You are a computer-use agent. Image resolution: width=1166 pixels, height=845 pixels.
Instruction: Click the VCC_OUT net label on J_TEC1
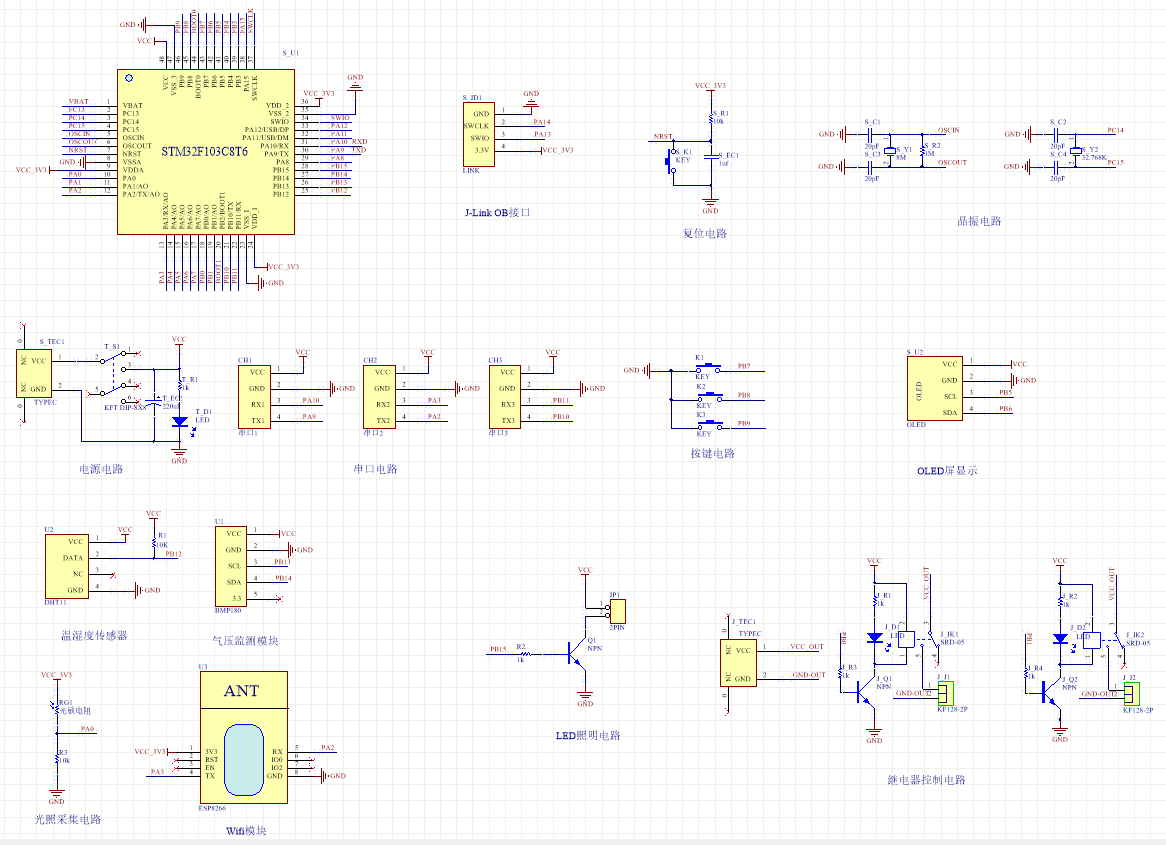[x=807, y=646]
